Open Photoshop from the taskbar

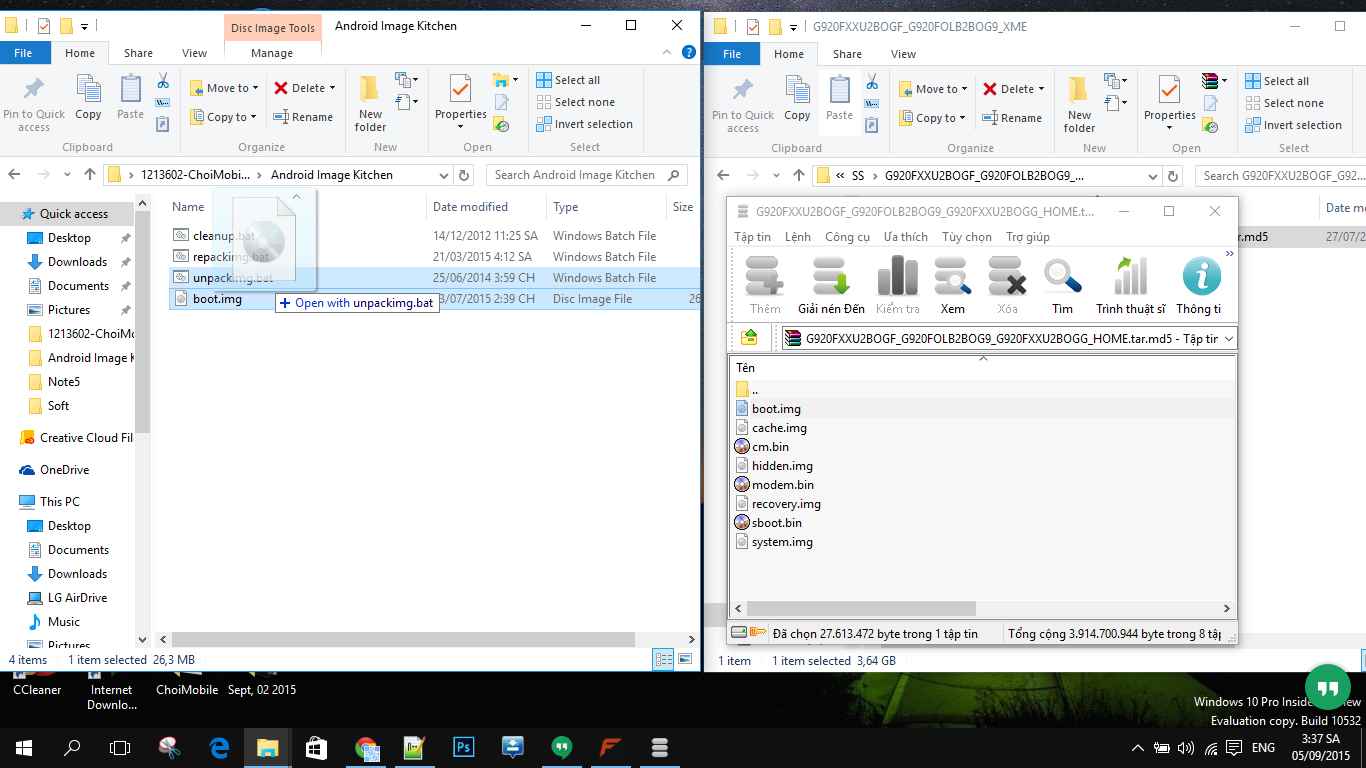(464, 747)
